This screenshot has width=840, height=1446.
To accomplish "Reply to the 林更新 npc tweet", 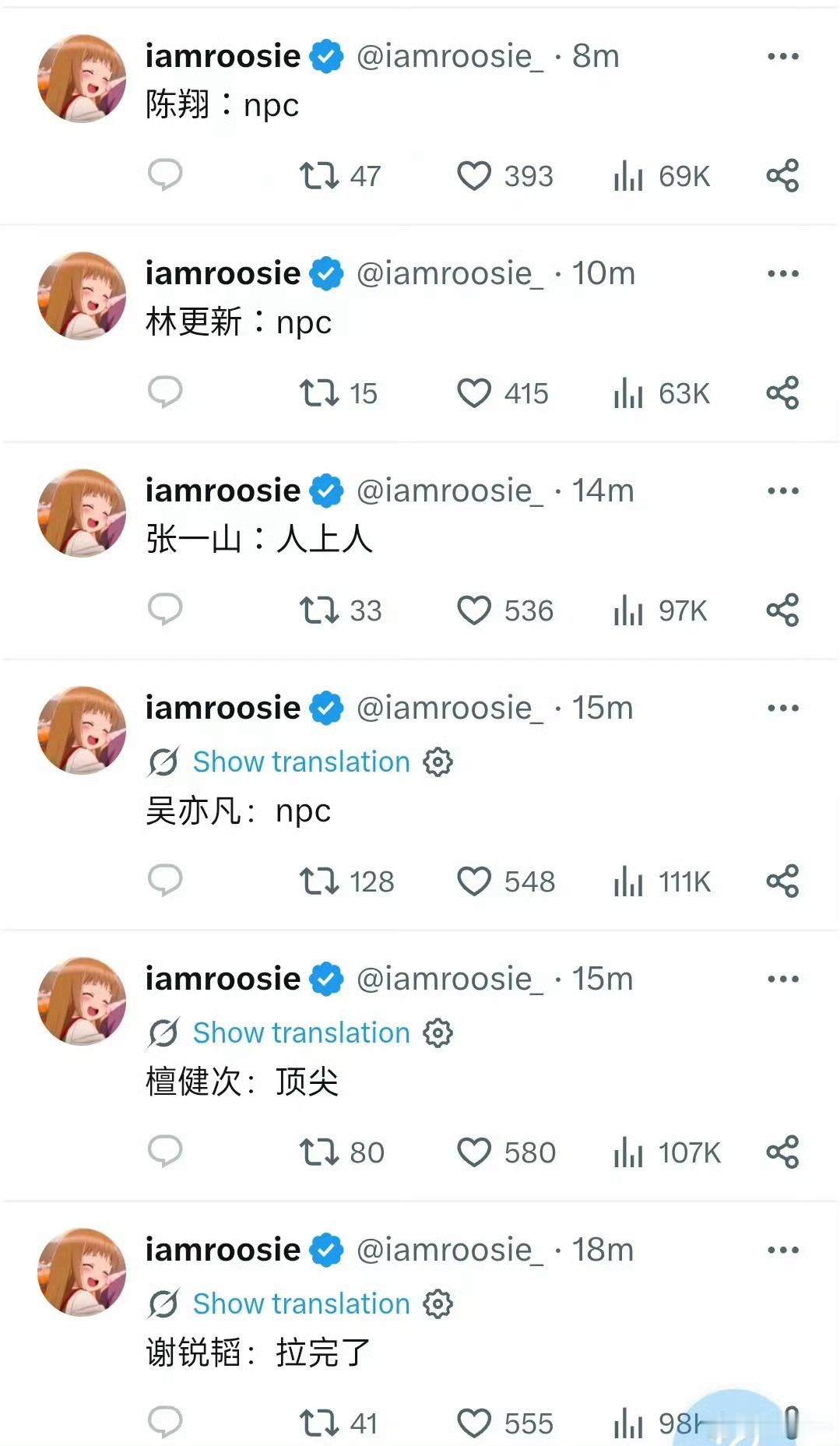I will [x=165, y=392].
